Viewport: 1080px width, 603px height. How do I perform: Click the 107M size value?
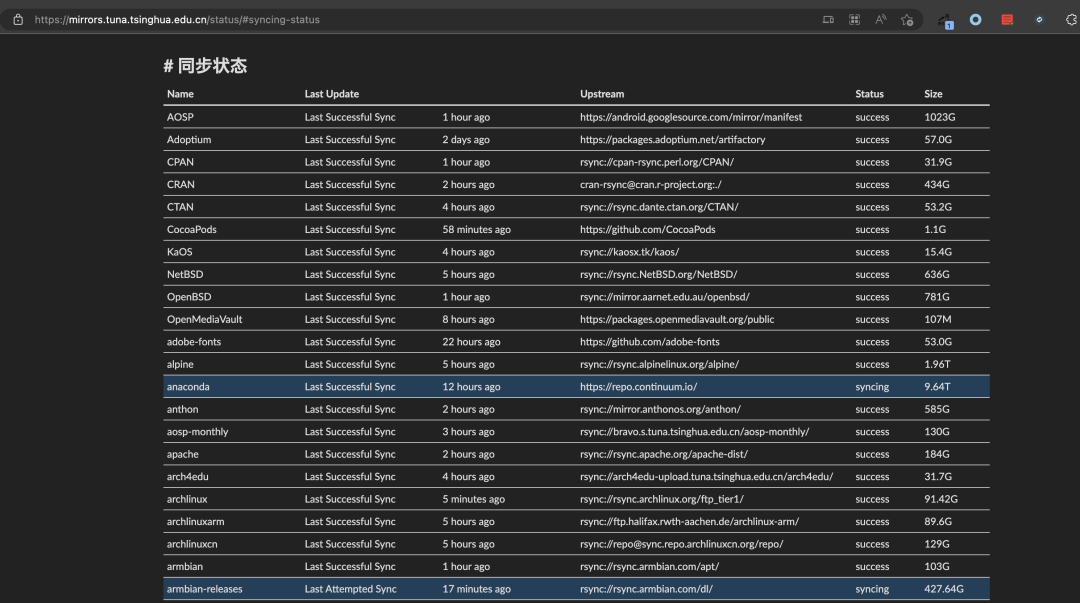tap(937, 319)
